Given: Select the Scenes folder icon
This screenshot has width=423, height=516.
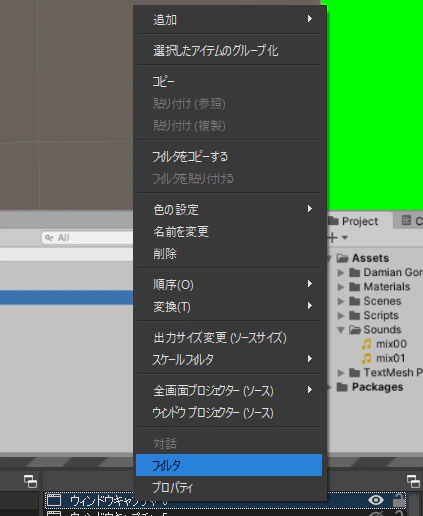Looking at the screenshot, I should tap(354, 301).
